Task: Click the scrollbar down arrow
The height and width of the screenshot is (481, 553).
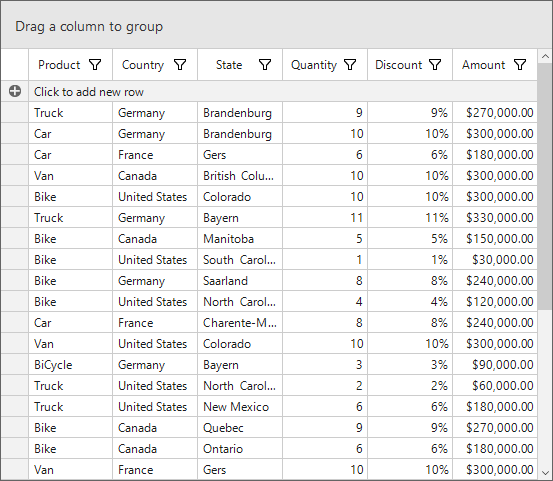Action: [x=545, y=473]
